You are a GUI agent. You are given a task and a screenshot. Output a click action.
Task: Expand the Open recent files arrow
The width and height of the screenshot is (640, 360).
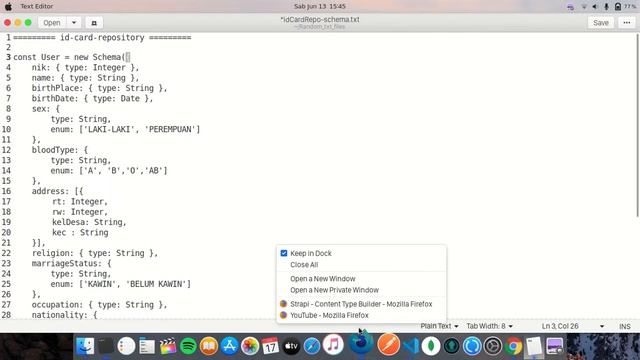tap(74, 23)
